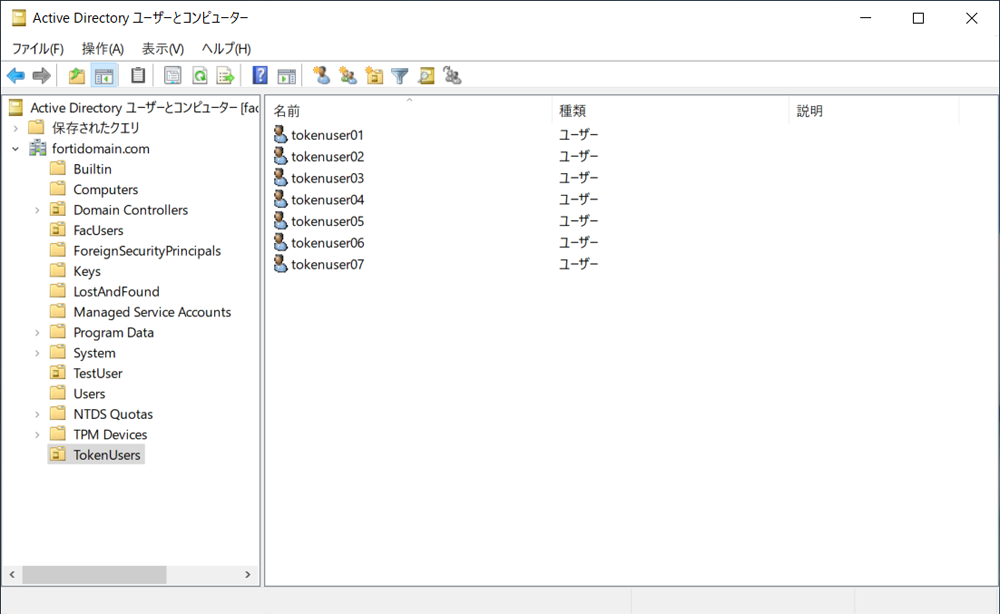Screen dimensions: 1000x614
Task: Open filter options with the funnel icon
Action: pos(400,76)
